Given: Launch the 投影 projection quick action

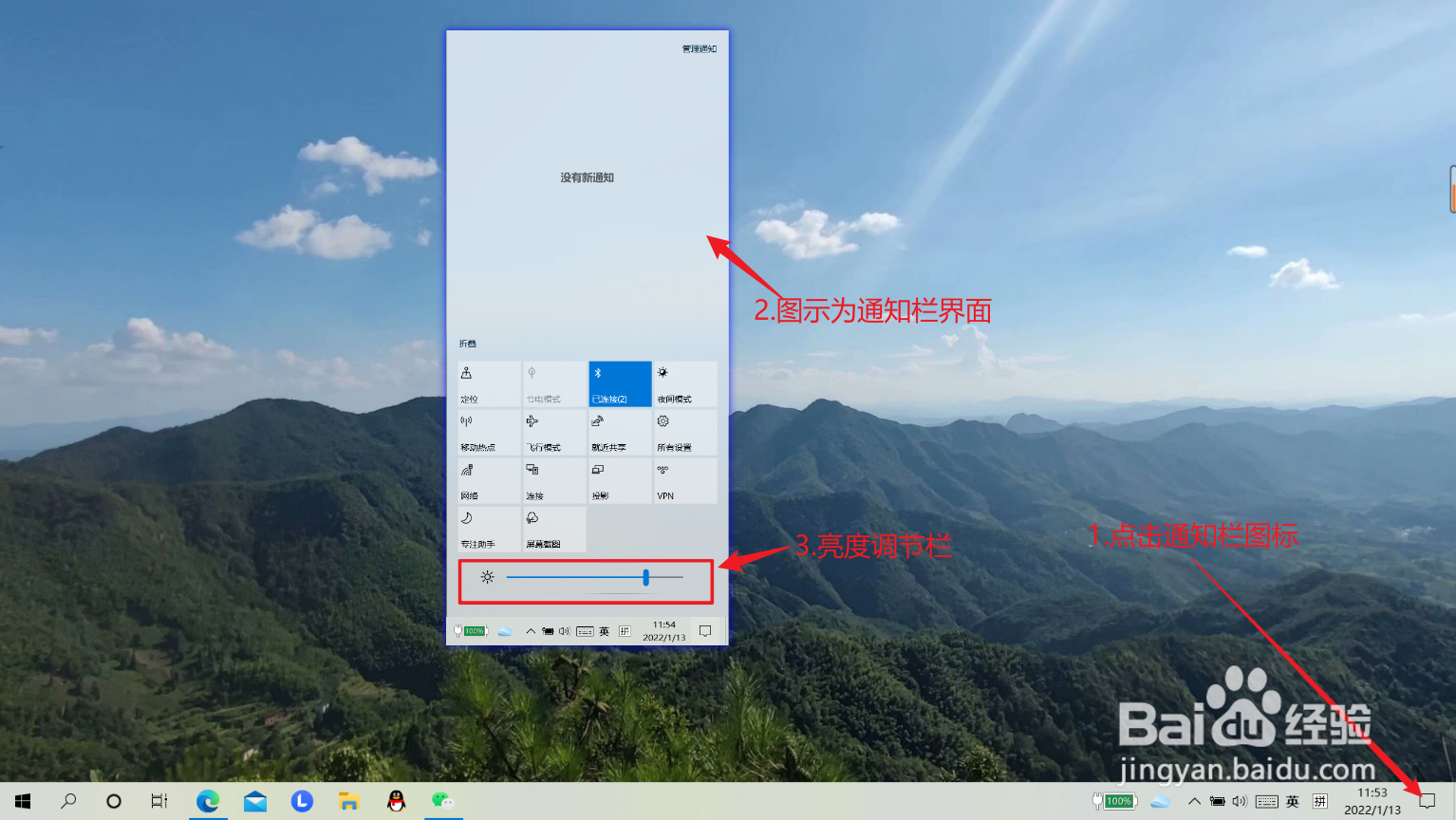Looking at the screenshot, I should (x=620, y=480).
